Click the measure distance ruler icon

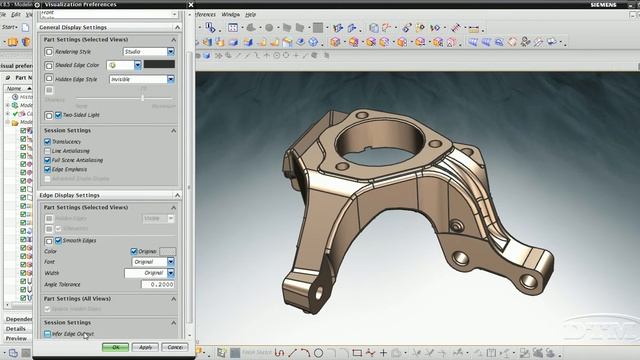point(473,29)
